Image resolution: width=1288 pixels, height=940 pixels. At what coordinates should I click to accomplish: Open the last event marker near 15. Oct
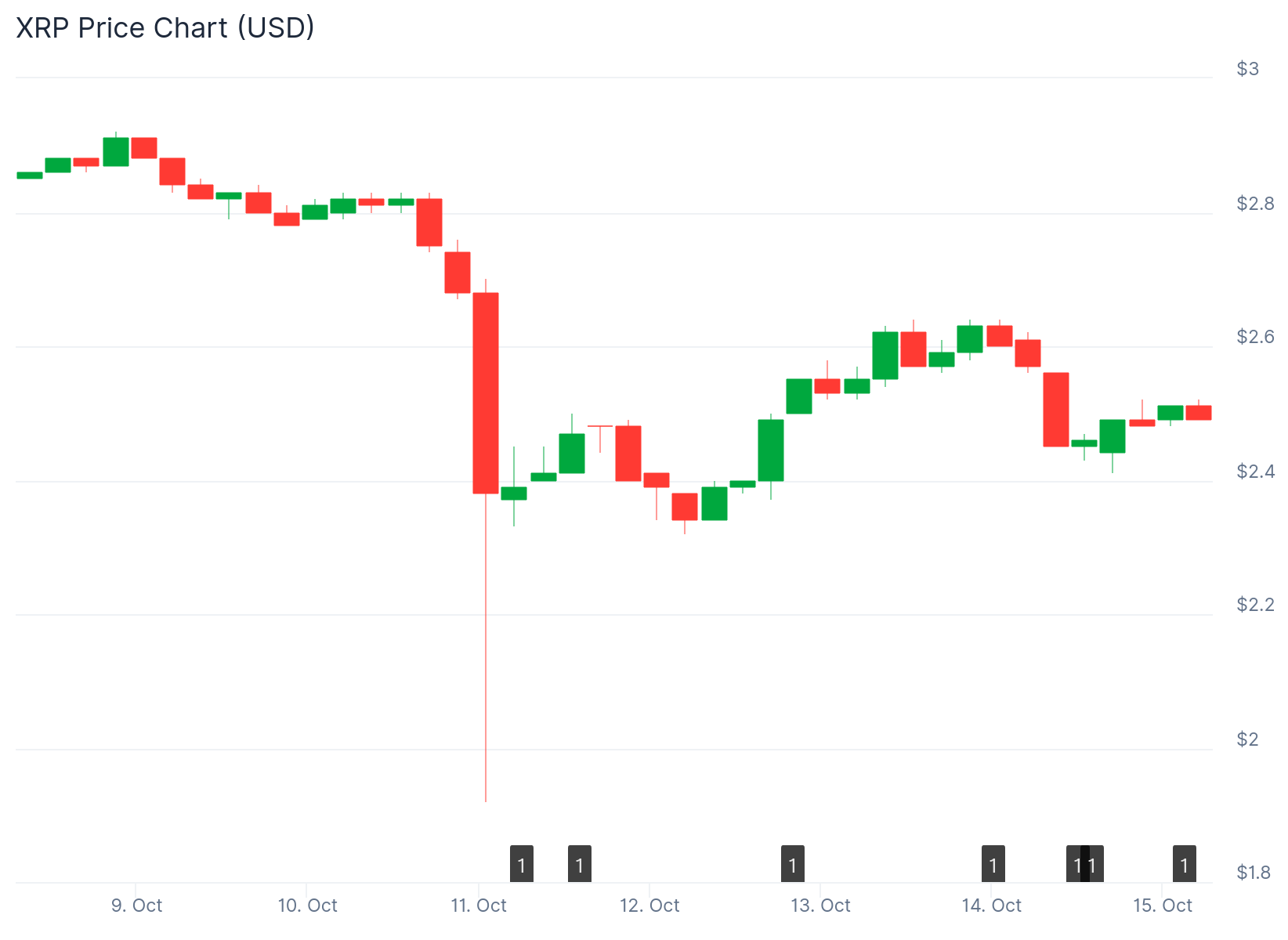1185,865
